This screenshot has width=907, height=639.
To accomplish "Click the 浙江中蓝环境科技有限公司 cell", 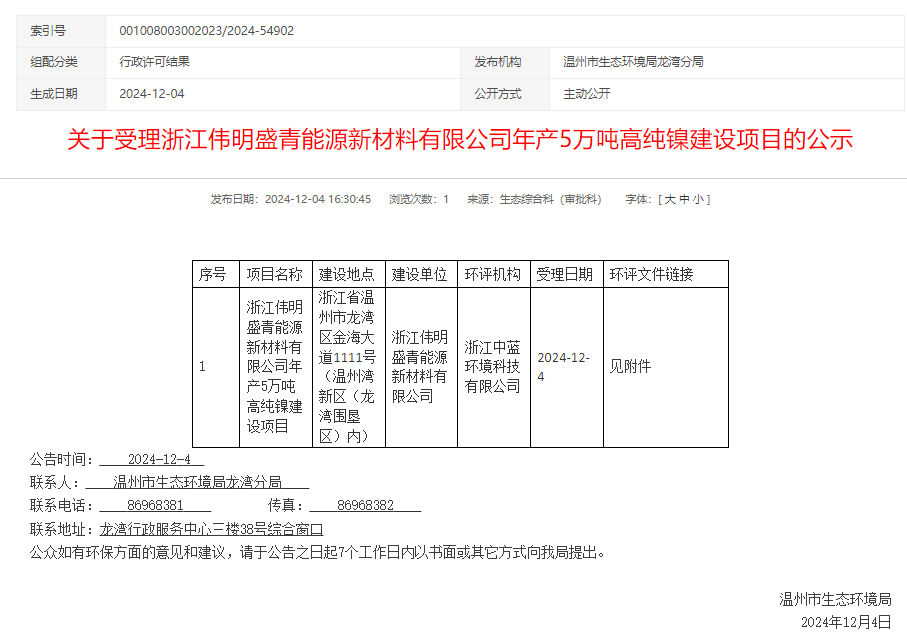I will [493, 367].
